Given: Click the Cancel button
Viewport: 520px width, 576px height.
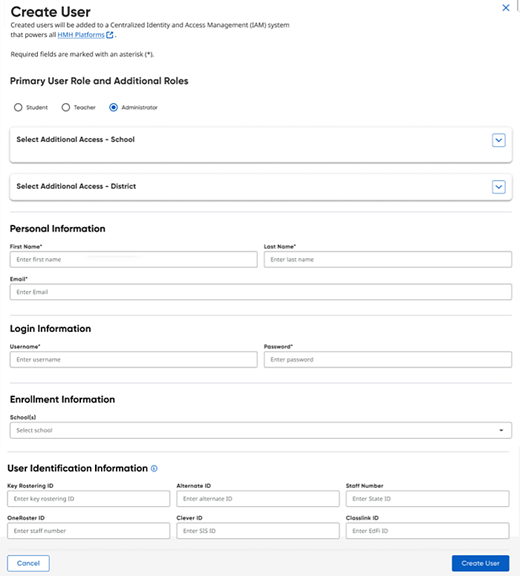Looking at the screenshot, I should [x=28, y=563].
